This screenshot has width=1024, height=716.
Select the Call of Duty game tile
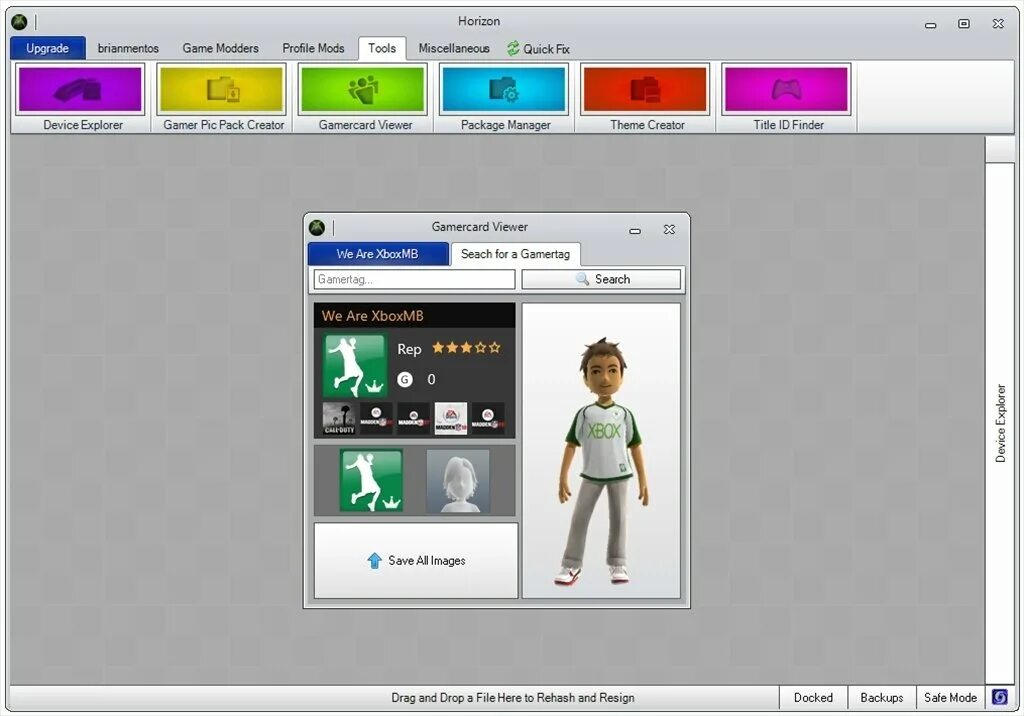click(339, 419)
